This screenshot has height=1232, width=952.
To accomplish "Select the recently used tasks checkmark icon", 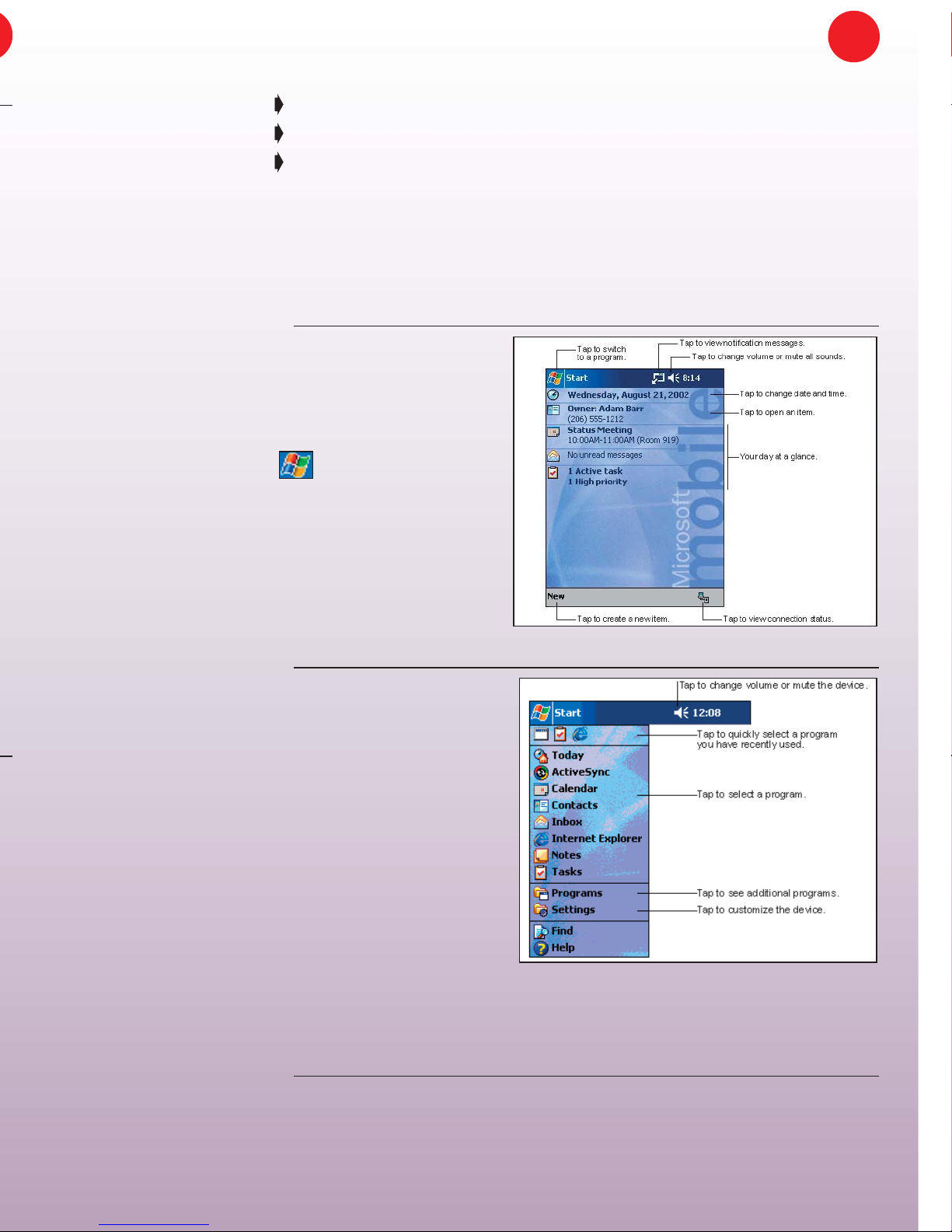I will (x=560, y=734).
